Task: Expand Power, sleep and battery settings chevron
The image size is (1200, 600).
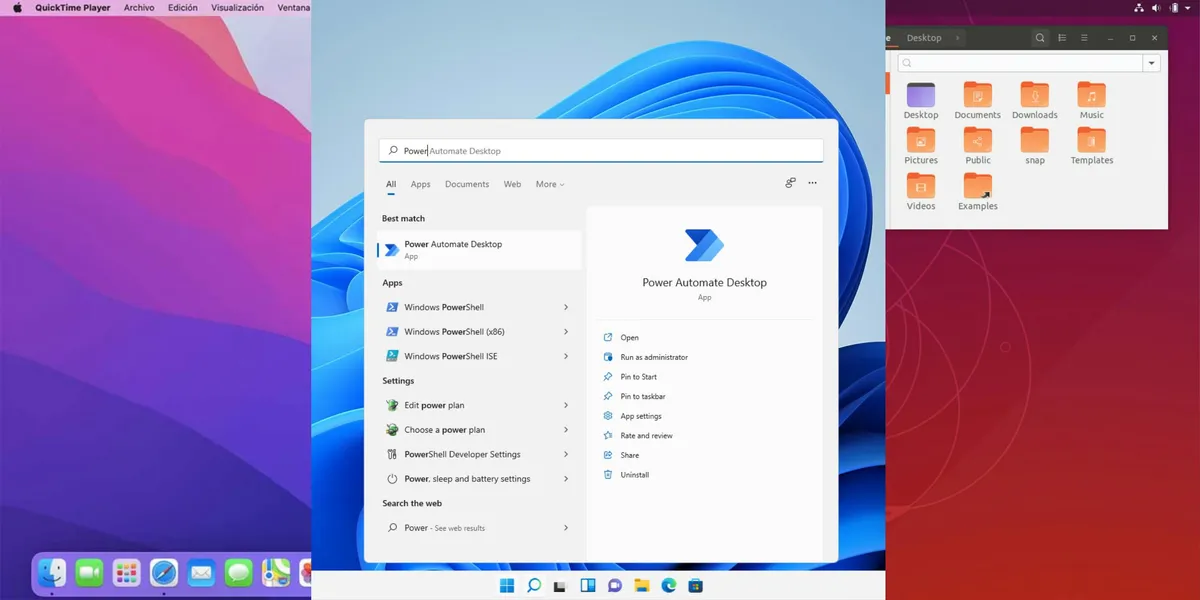Action: (x=566, y=479)
